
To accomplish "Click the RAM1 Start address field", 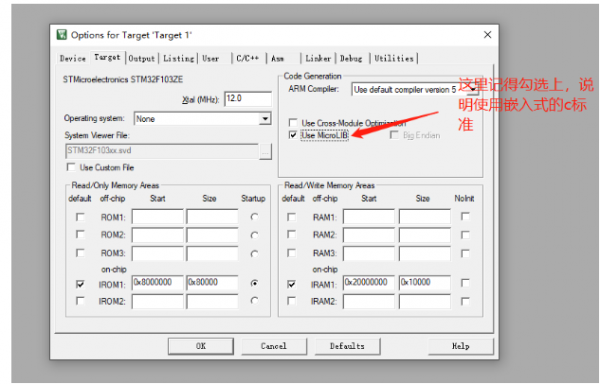I will [369, 216].
